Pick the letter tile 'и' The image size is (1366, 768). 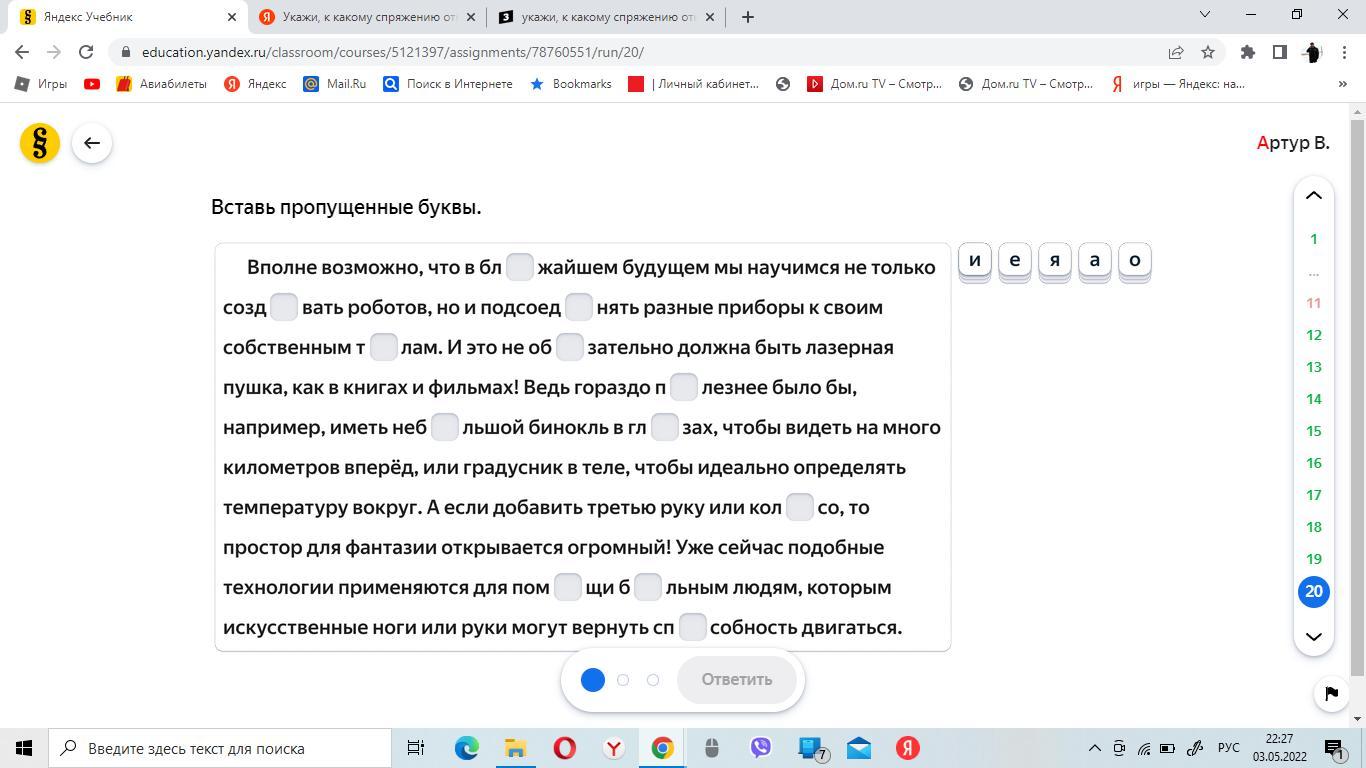point(975,260)
